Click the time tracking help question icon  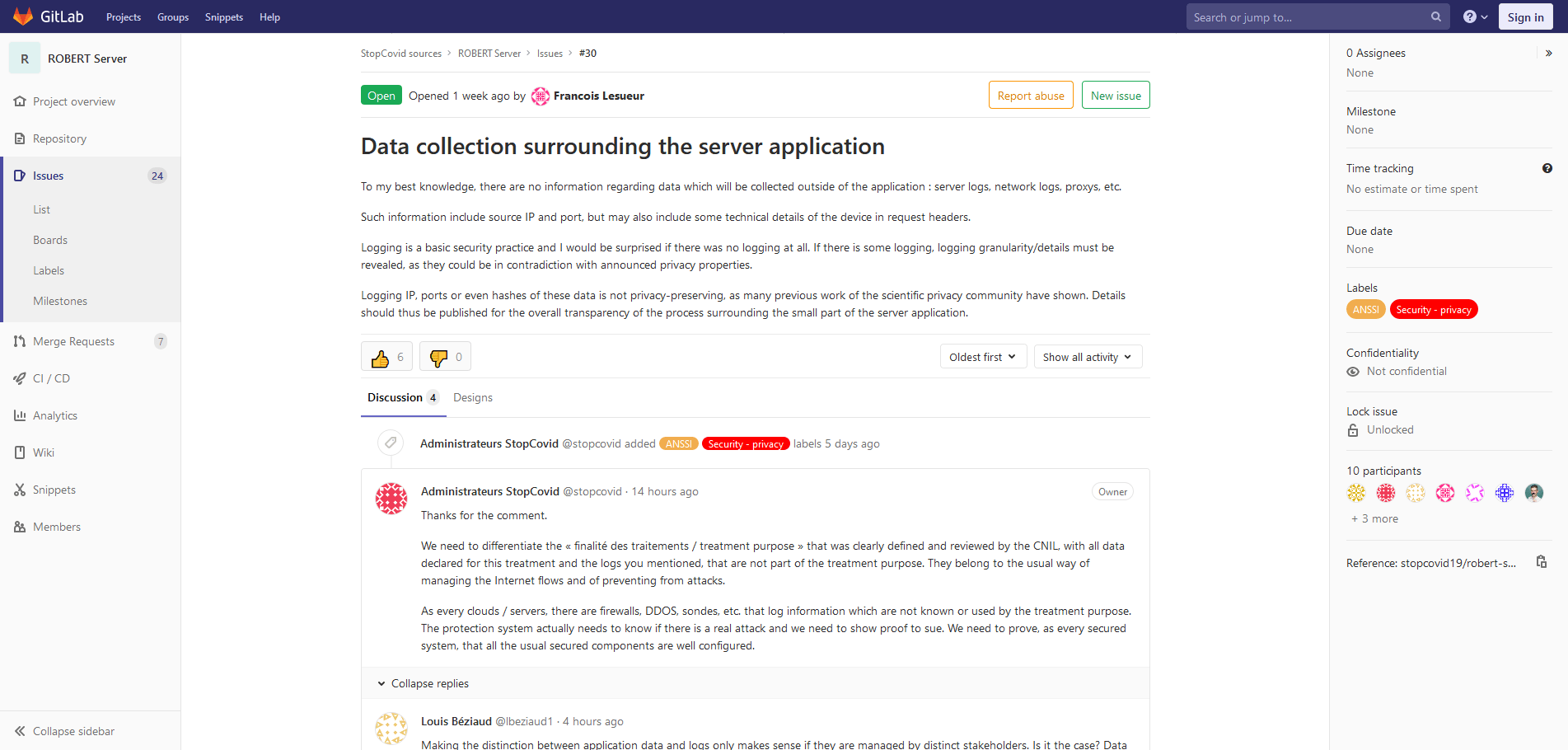[x=1547, y=168]
